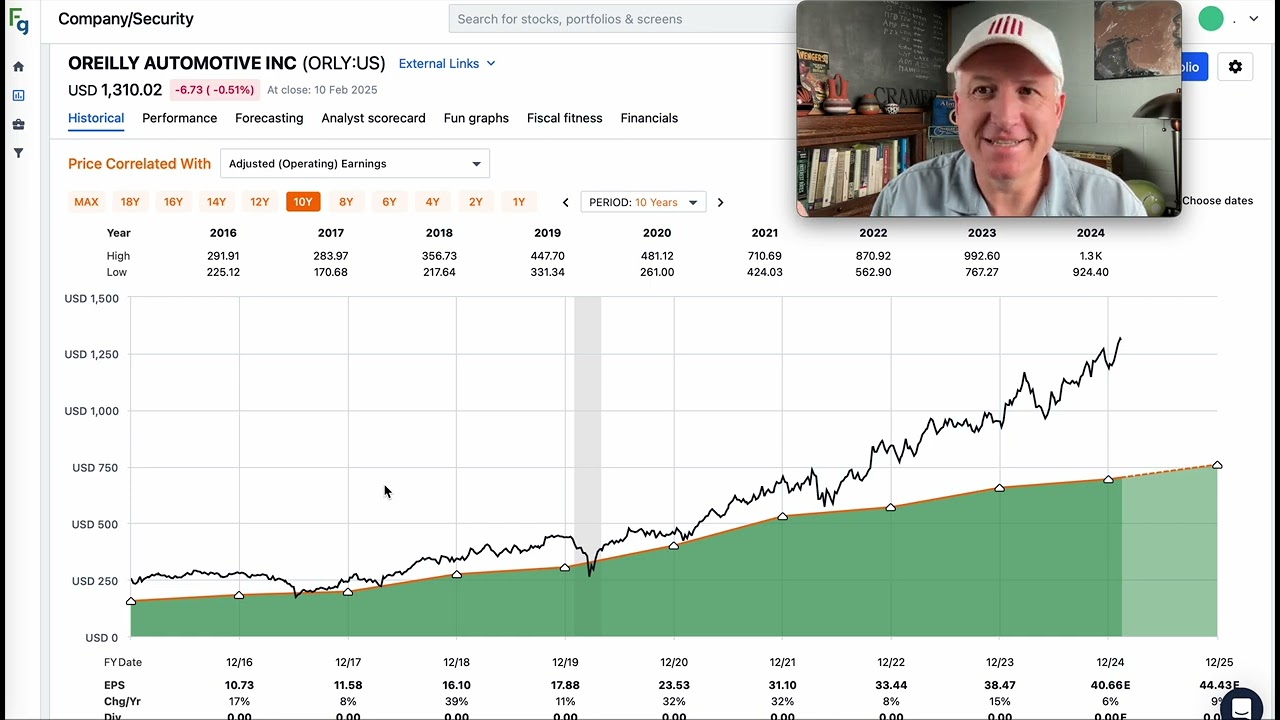
Task: Open the chart analysis sidebar icon
Action: (18, 96)
